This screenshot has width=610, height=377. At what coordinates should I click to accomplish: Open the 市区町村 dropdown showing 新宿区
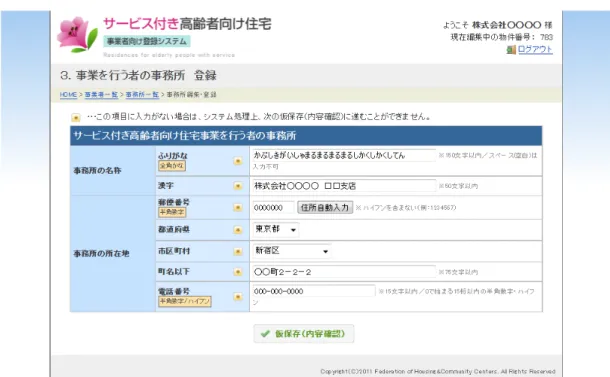point(292,251)
